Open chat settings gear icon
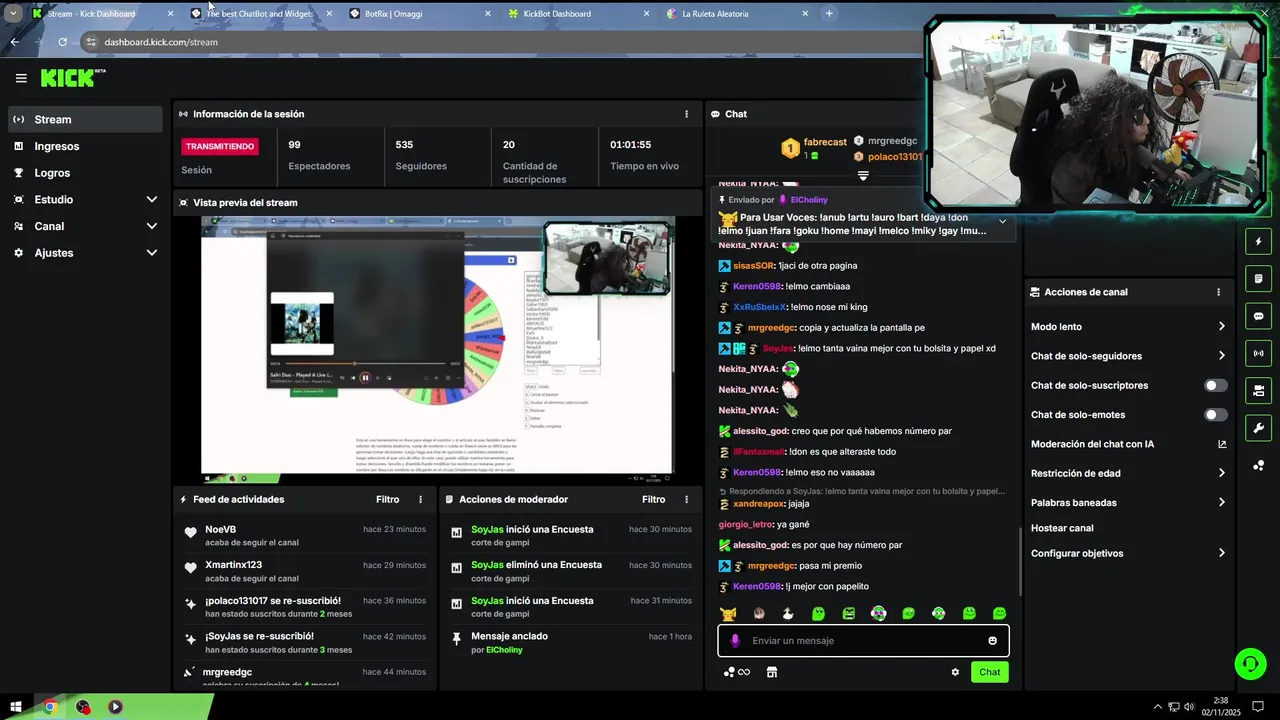 [955, 672]
